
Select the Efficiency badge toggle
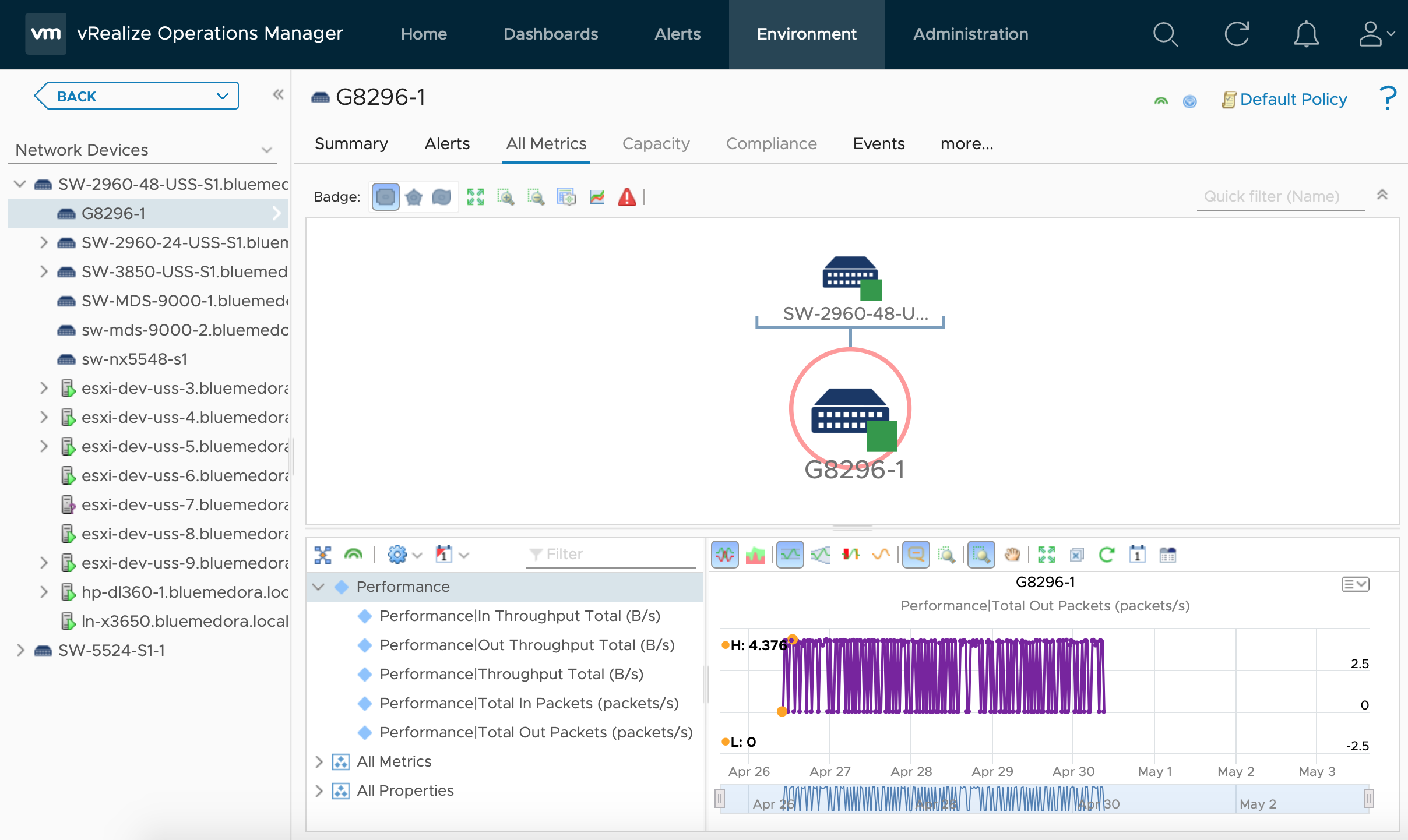(442, 197)
